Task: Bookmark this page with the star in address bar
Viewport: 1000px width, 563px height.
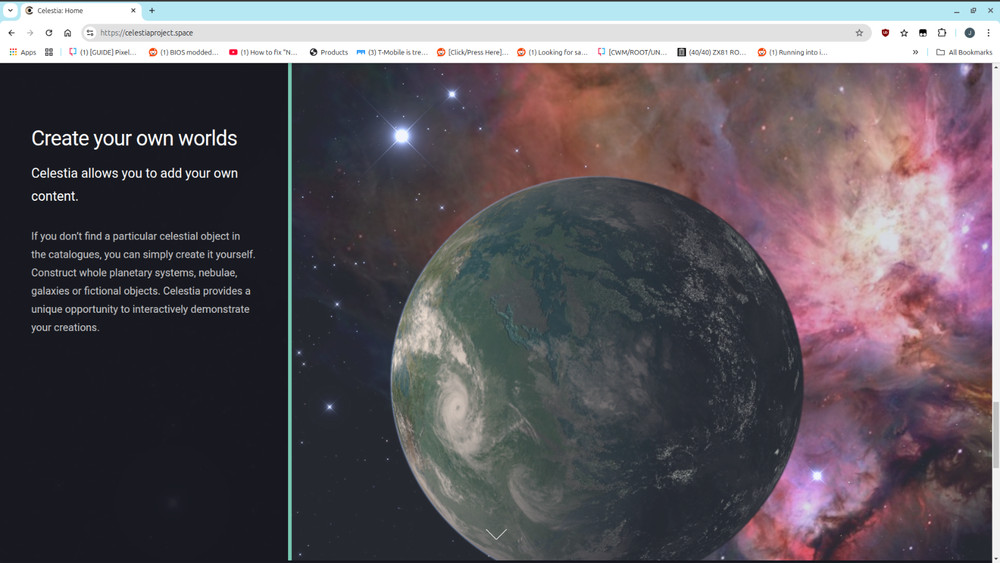Action: tap(859, 33)
